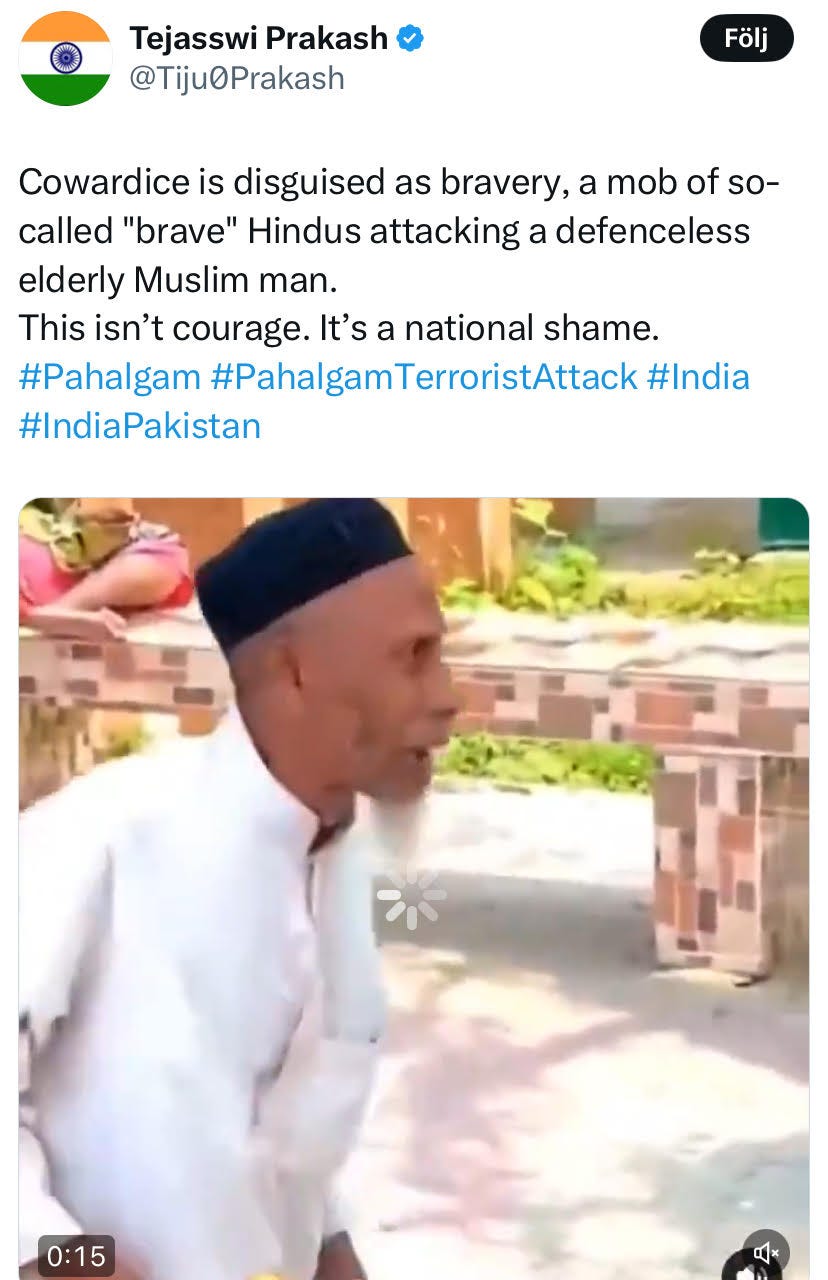
Task: Click the blue verified badge
Action: tap(411, 38)
